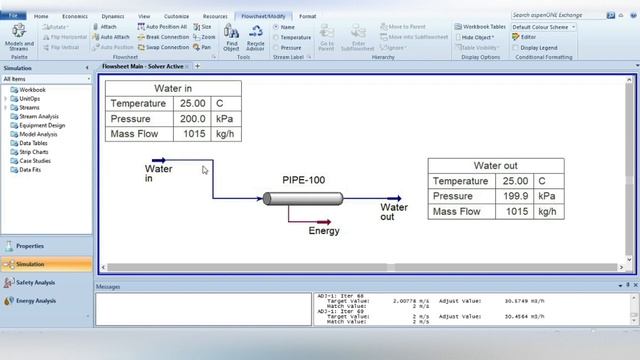Click the Size tool
The image size is (640, 360).
coord(202,27)
